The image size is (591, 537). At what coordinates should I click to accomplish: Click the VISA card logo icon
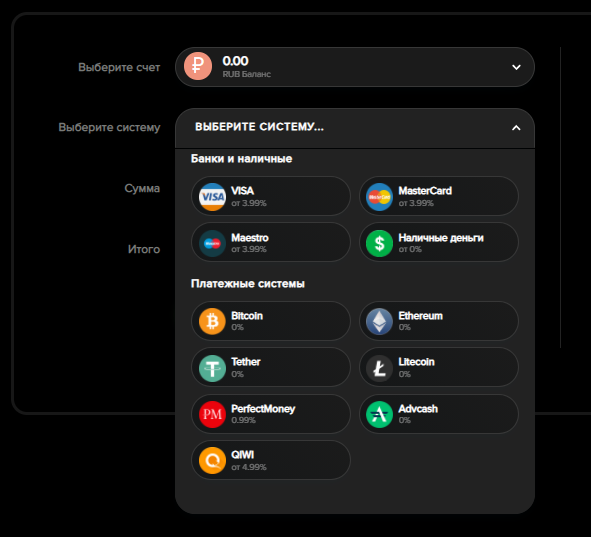click(x=212, y=197)
